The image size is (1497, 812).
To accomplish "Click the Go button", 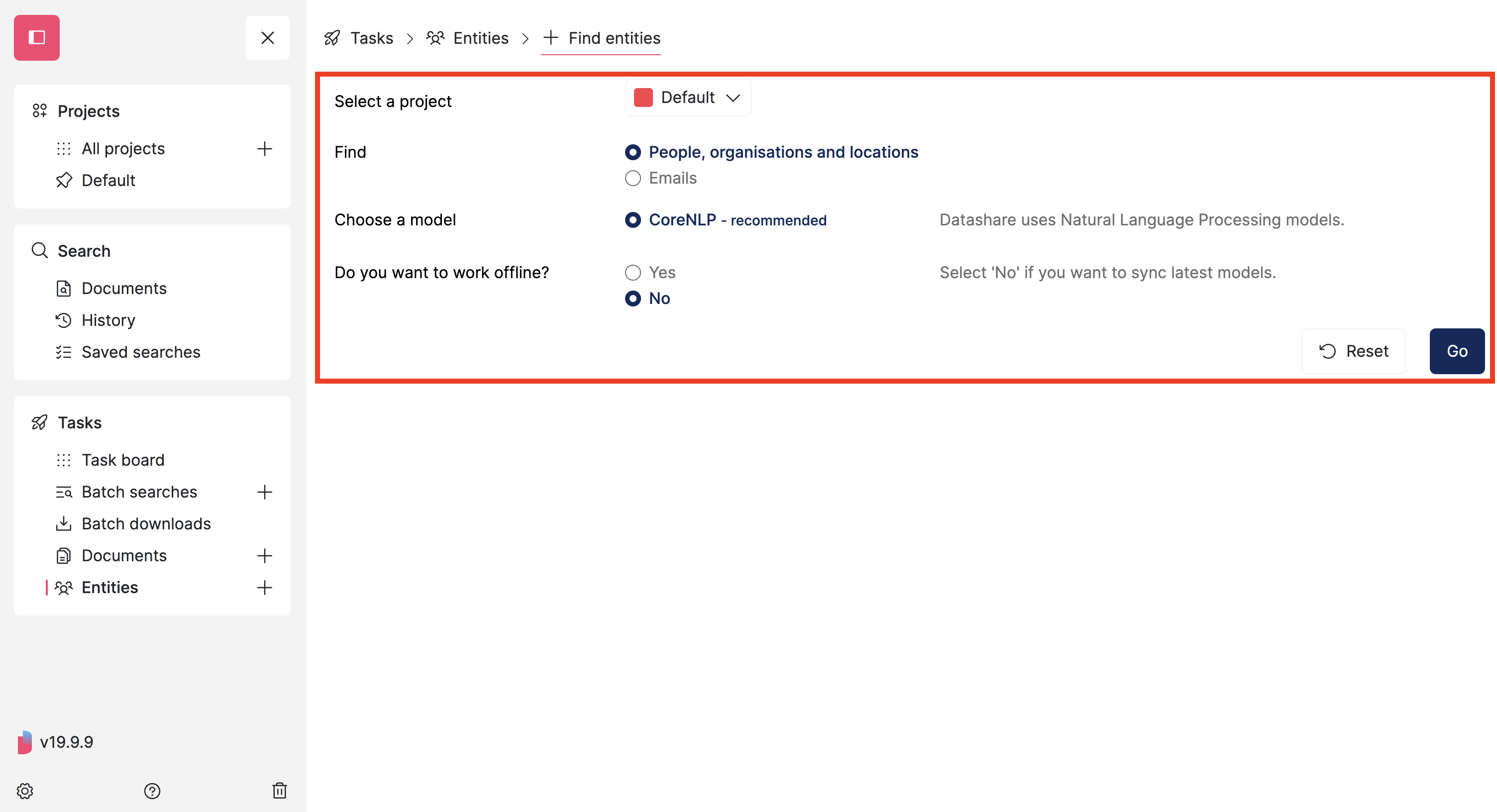I will (1456, 351).
